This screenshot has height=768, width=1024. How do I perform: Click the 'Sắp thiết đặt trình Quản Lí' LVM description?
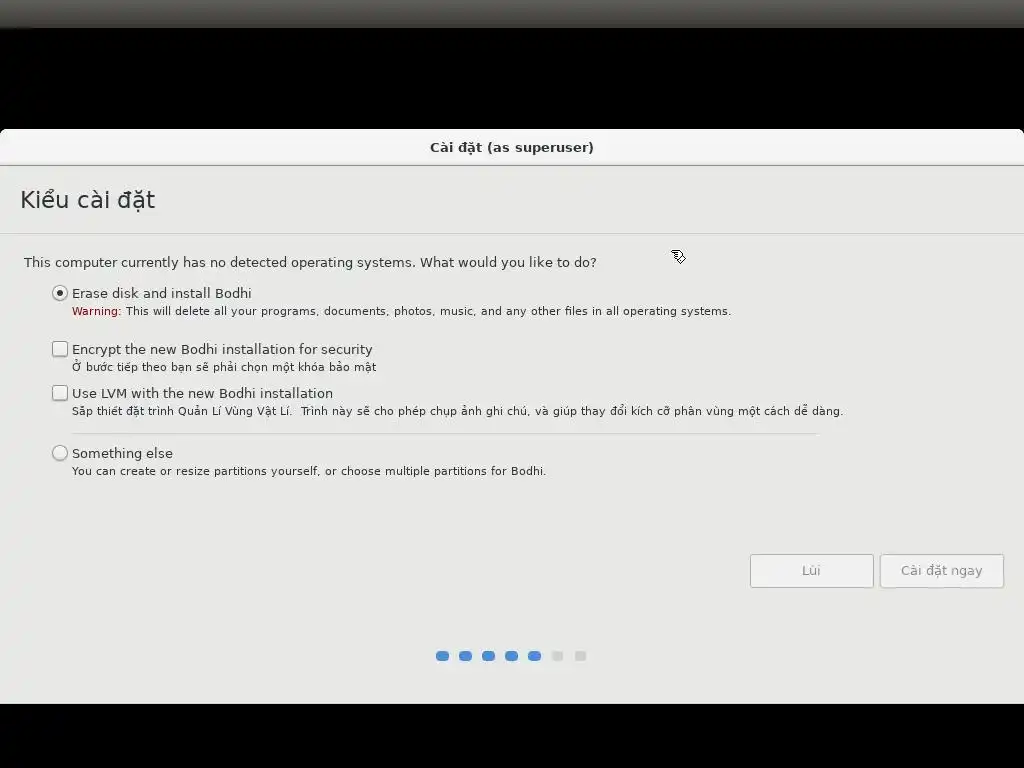pos(457,411)
